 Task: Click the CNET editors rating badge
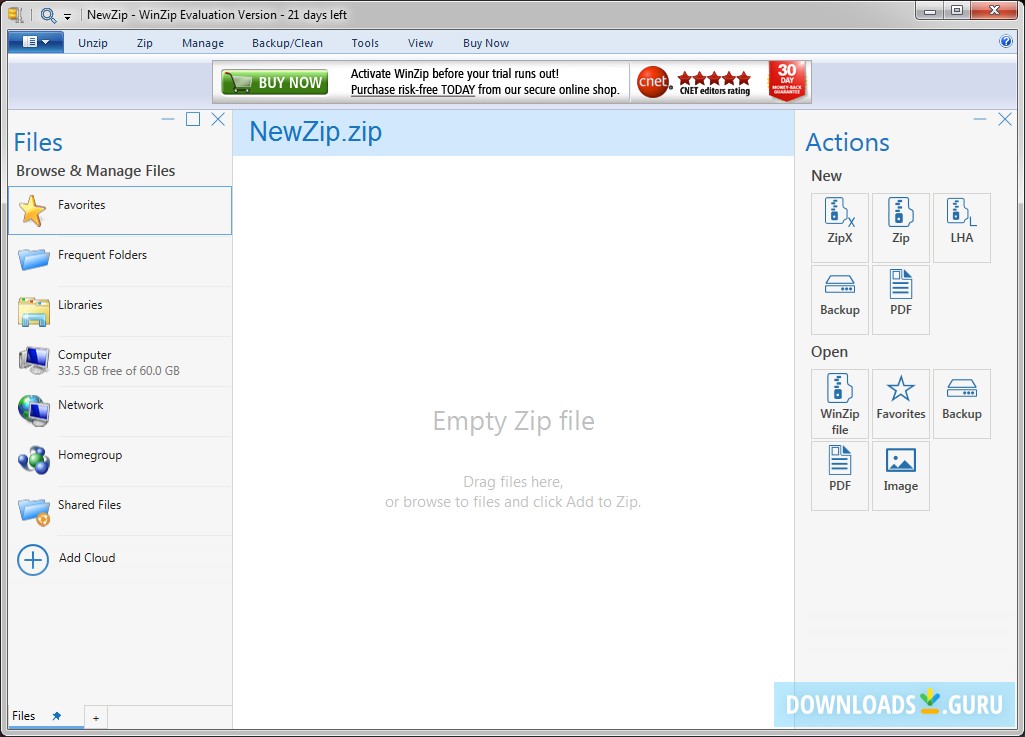pyautogui.click(x=695, y=82)
